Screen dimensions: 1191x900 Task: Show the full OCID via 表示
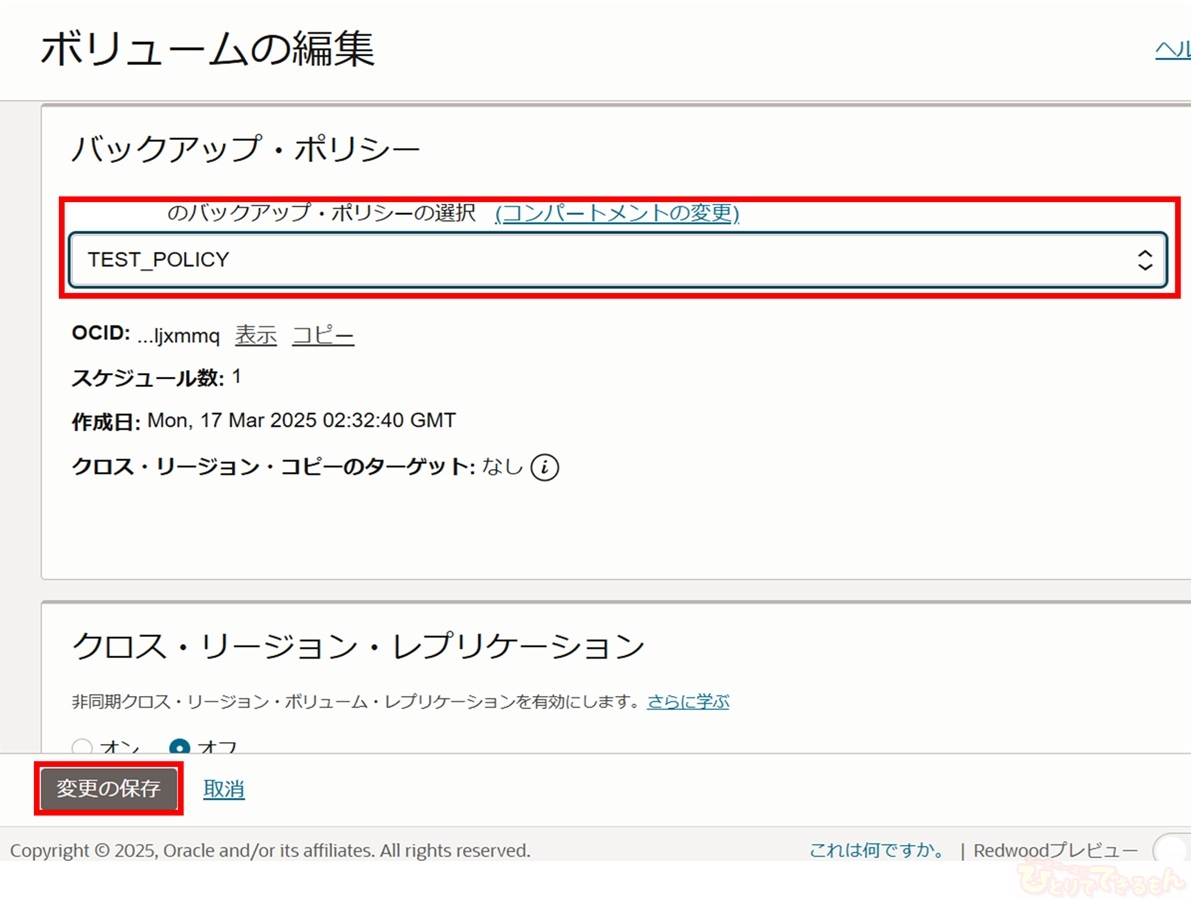[x=256, y=336]
